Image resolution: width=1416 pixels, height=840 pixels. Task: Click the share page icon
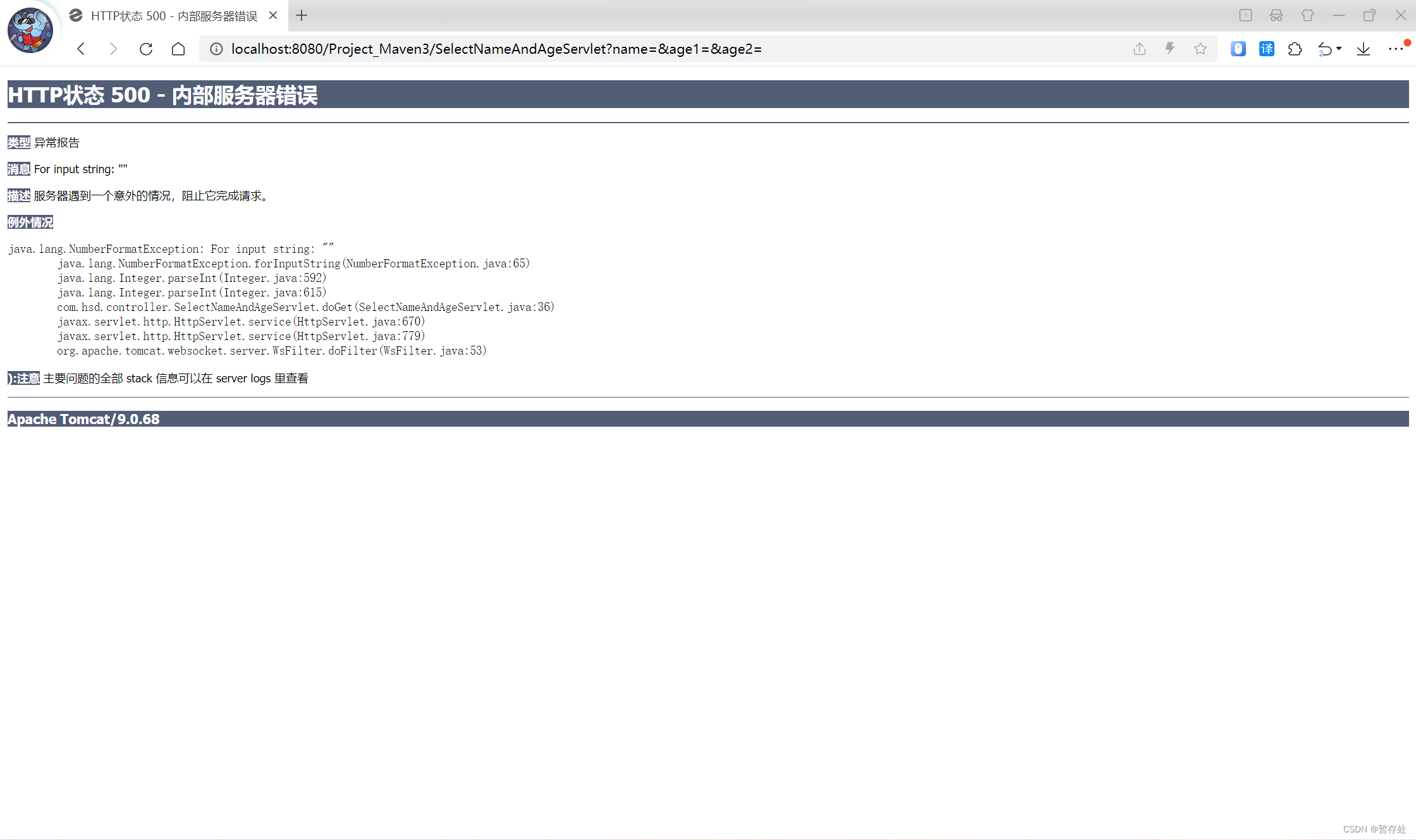coord(1140,49)
